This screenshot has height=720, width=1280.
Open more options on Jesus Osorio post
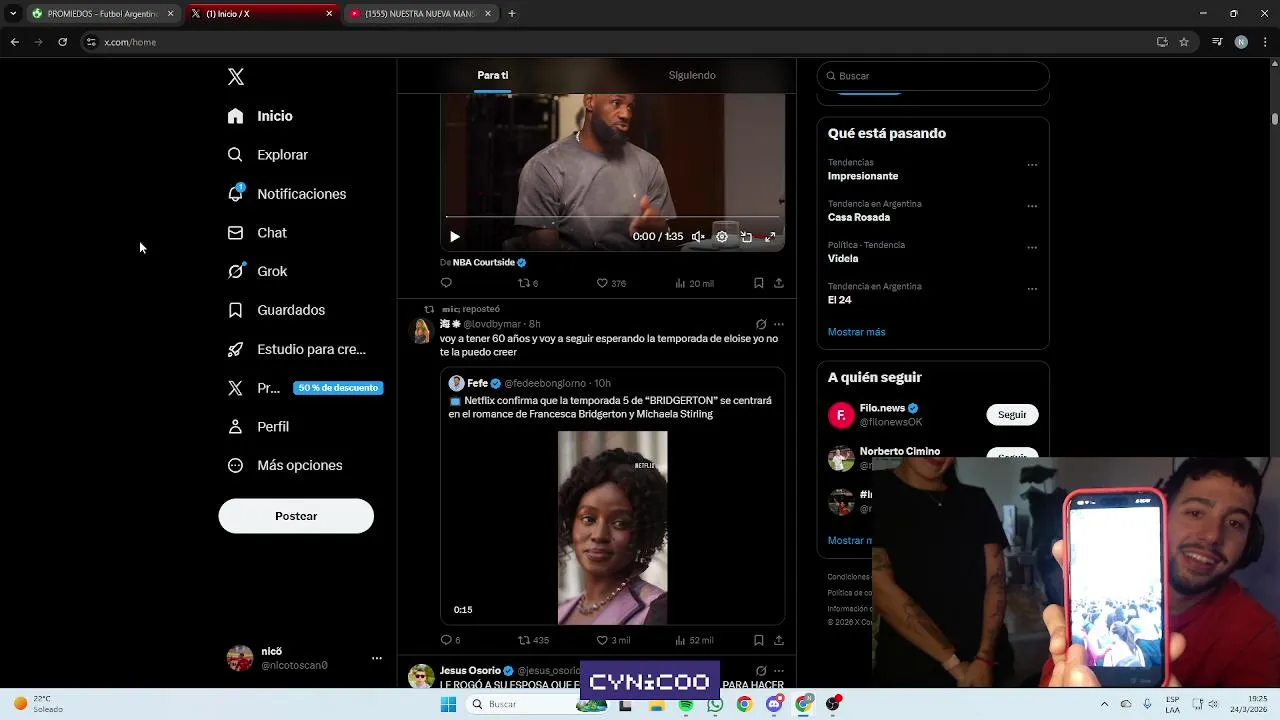pyautogui.click(x=779, y=671)
